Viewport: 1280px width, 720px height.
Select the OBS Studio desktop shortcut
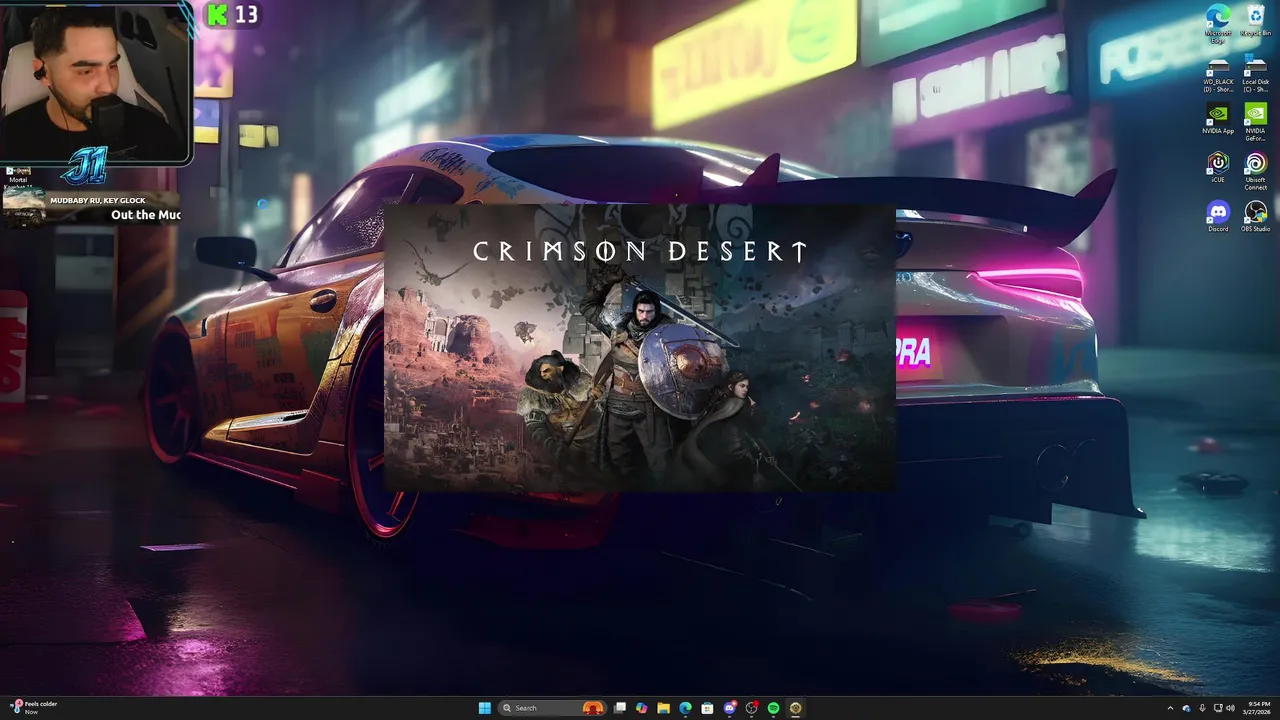coord(1255,216)
